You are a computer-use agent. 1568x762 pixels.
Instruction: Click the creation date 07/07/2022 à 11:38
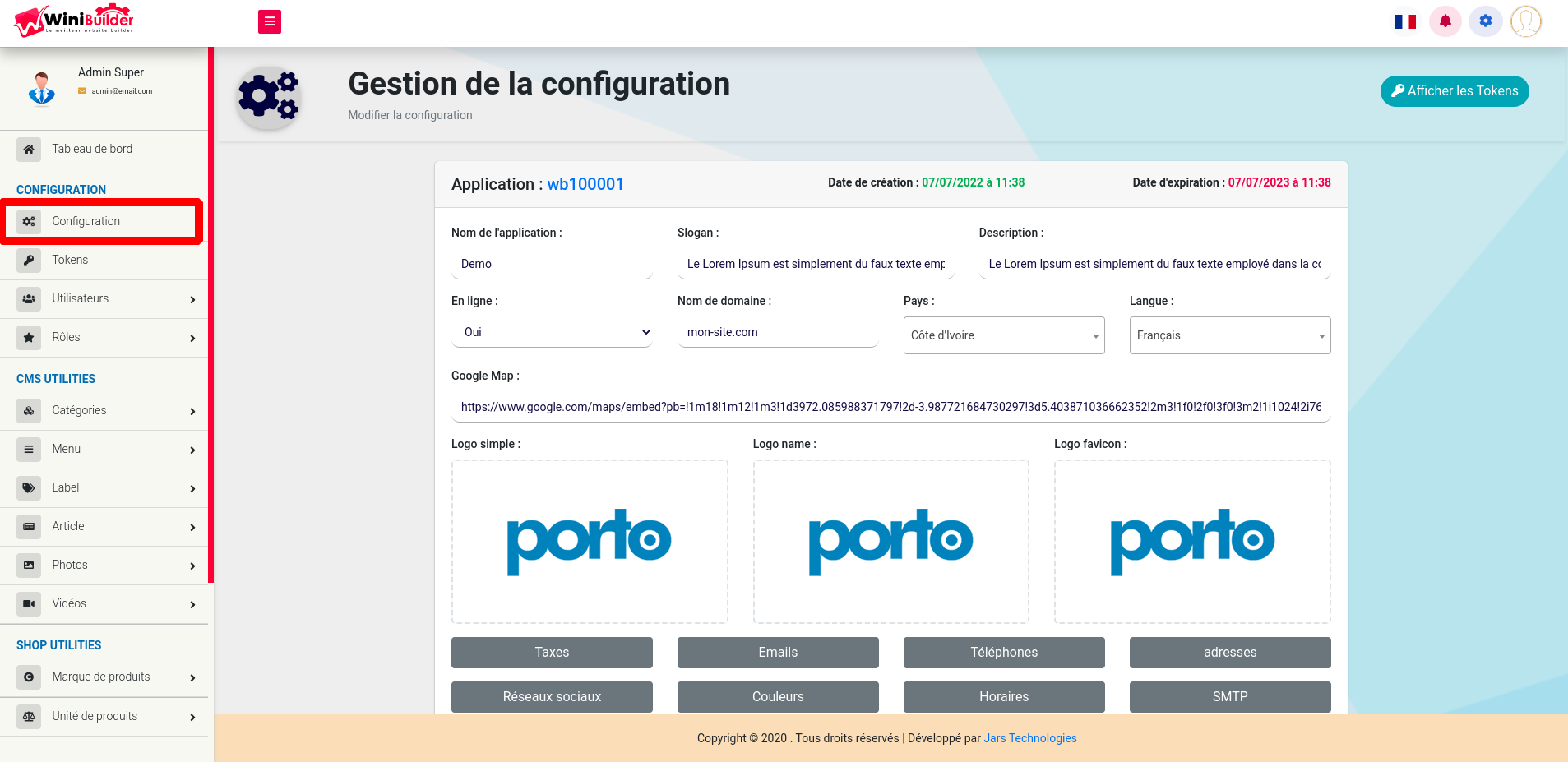click(973, 182)
